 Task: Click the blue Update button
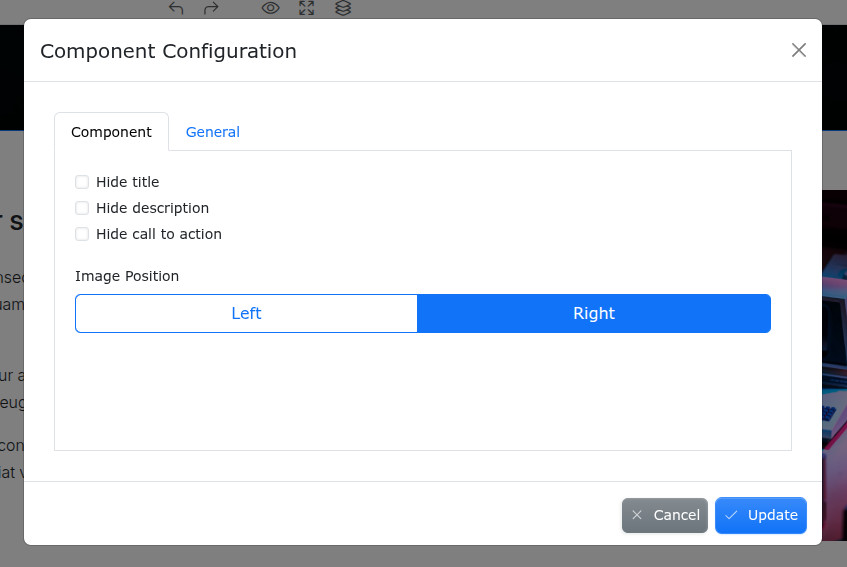click(760, 515)
